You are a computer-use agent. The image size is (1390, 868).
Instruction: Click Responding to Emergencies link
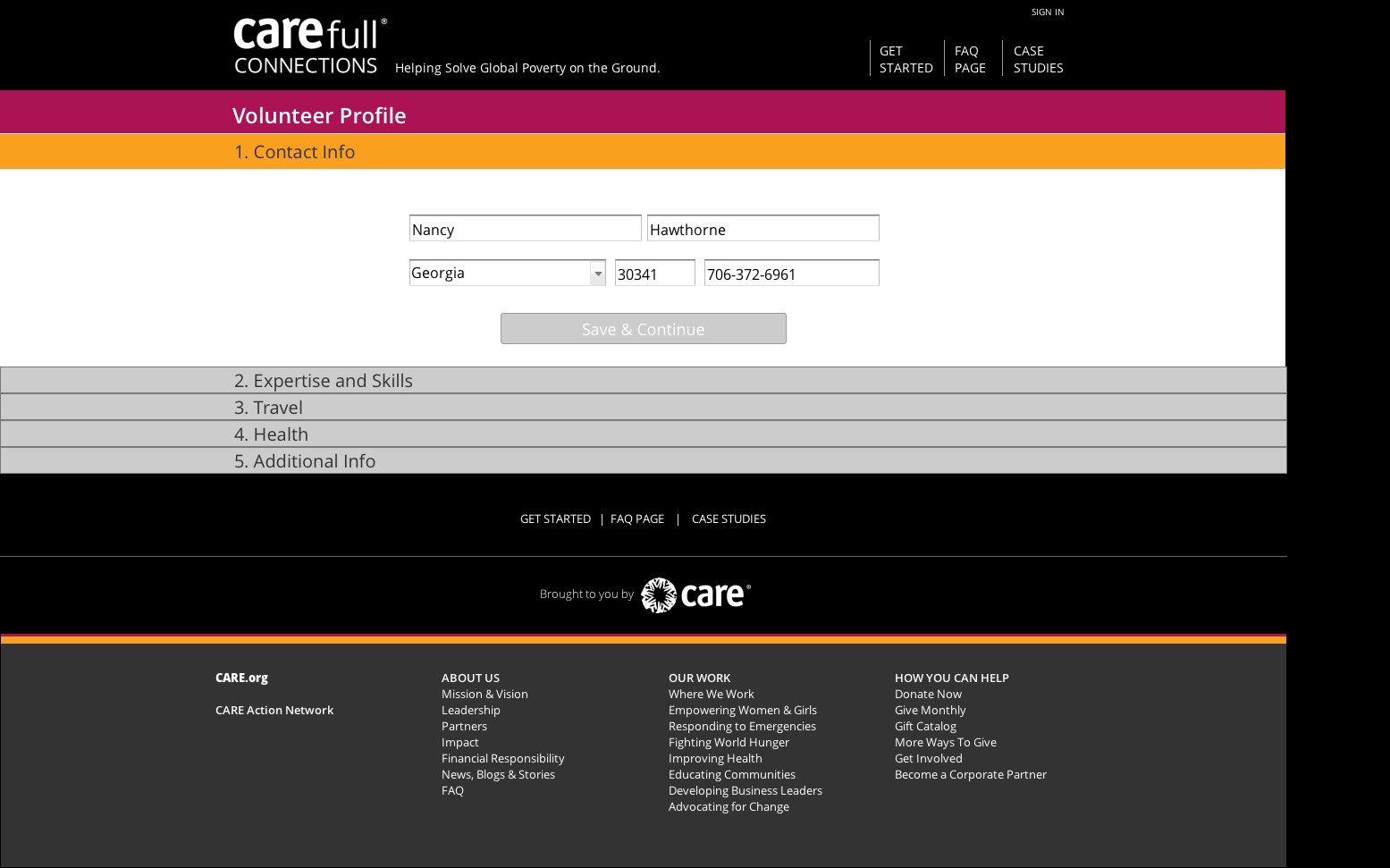[742, 726]
